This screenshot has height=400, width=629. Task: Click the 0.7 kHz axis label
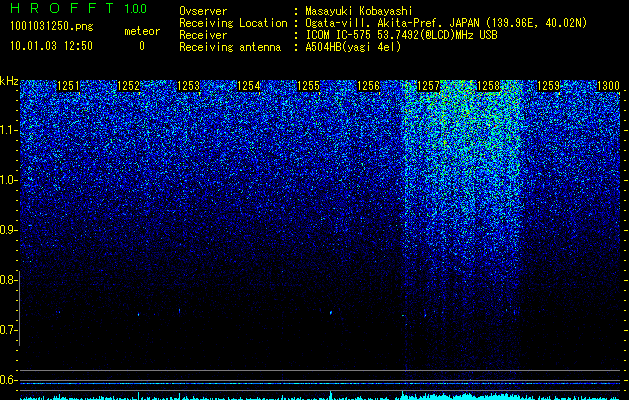(8, 330)
